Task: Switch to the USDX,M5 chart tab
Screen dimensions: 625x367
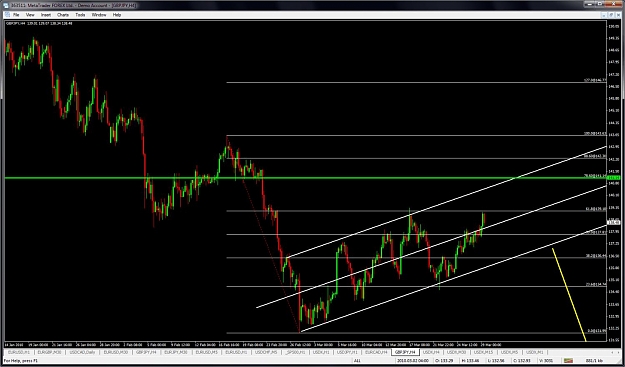Action: click(509, 352)
